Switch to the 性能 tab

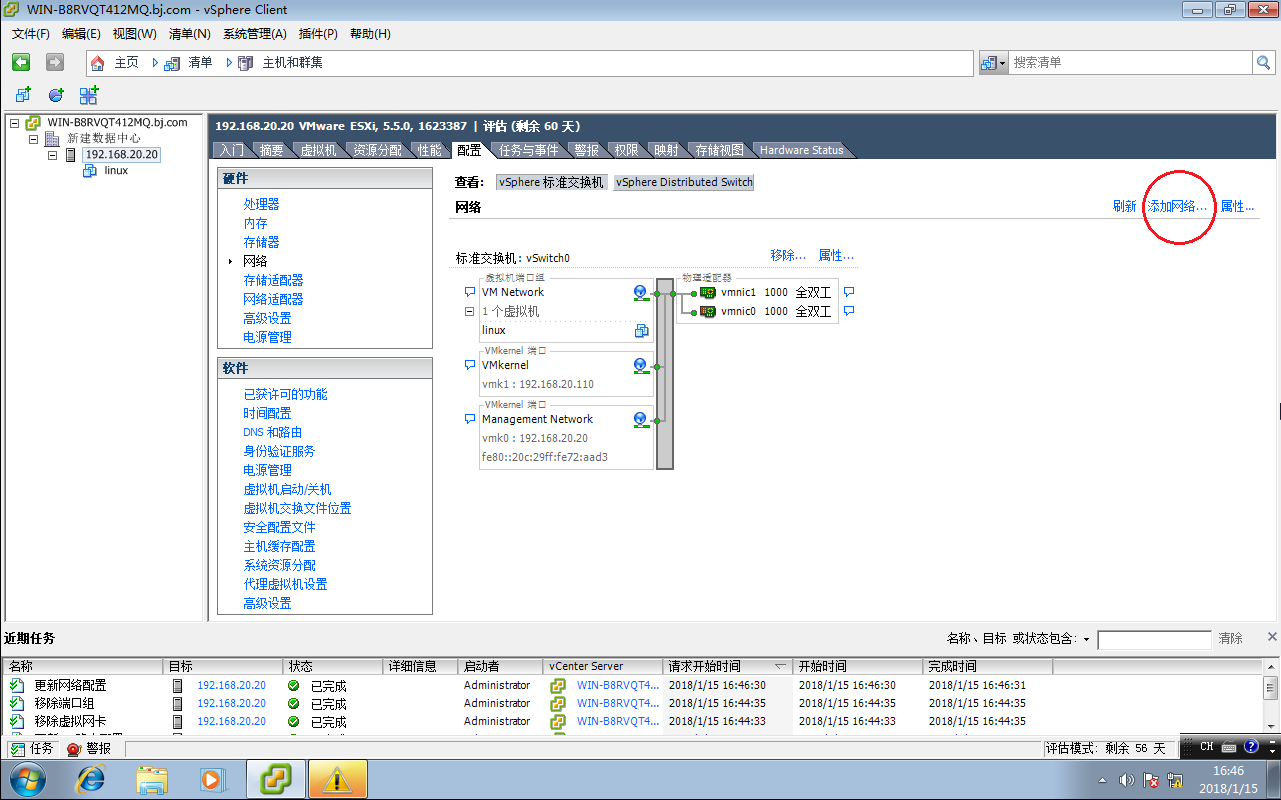[429, 150]
